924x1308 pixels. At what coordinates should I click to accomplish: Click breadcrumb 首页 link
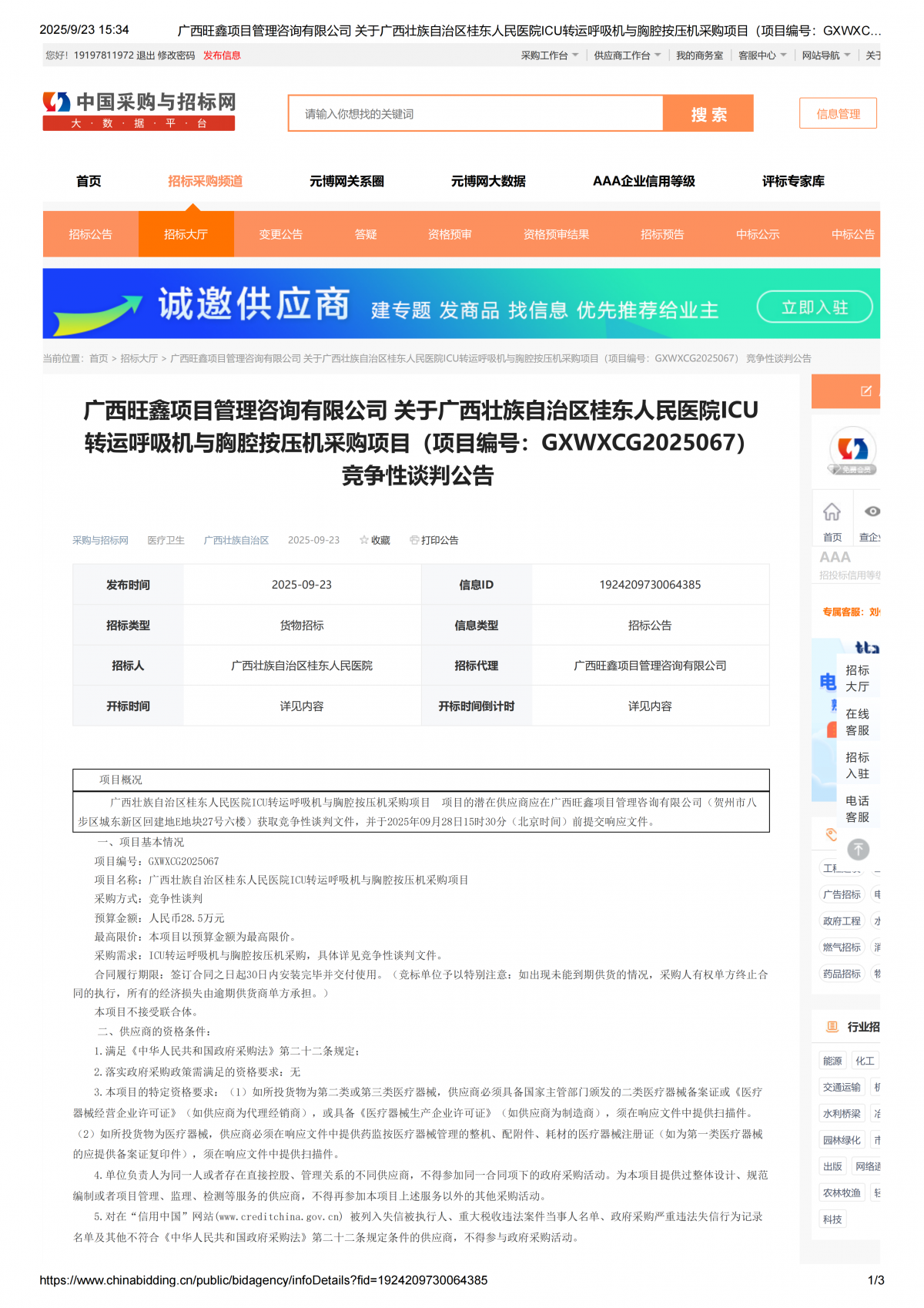point(99,358)
